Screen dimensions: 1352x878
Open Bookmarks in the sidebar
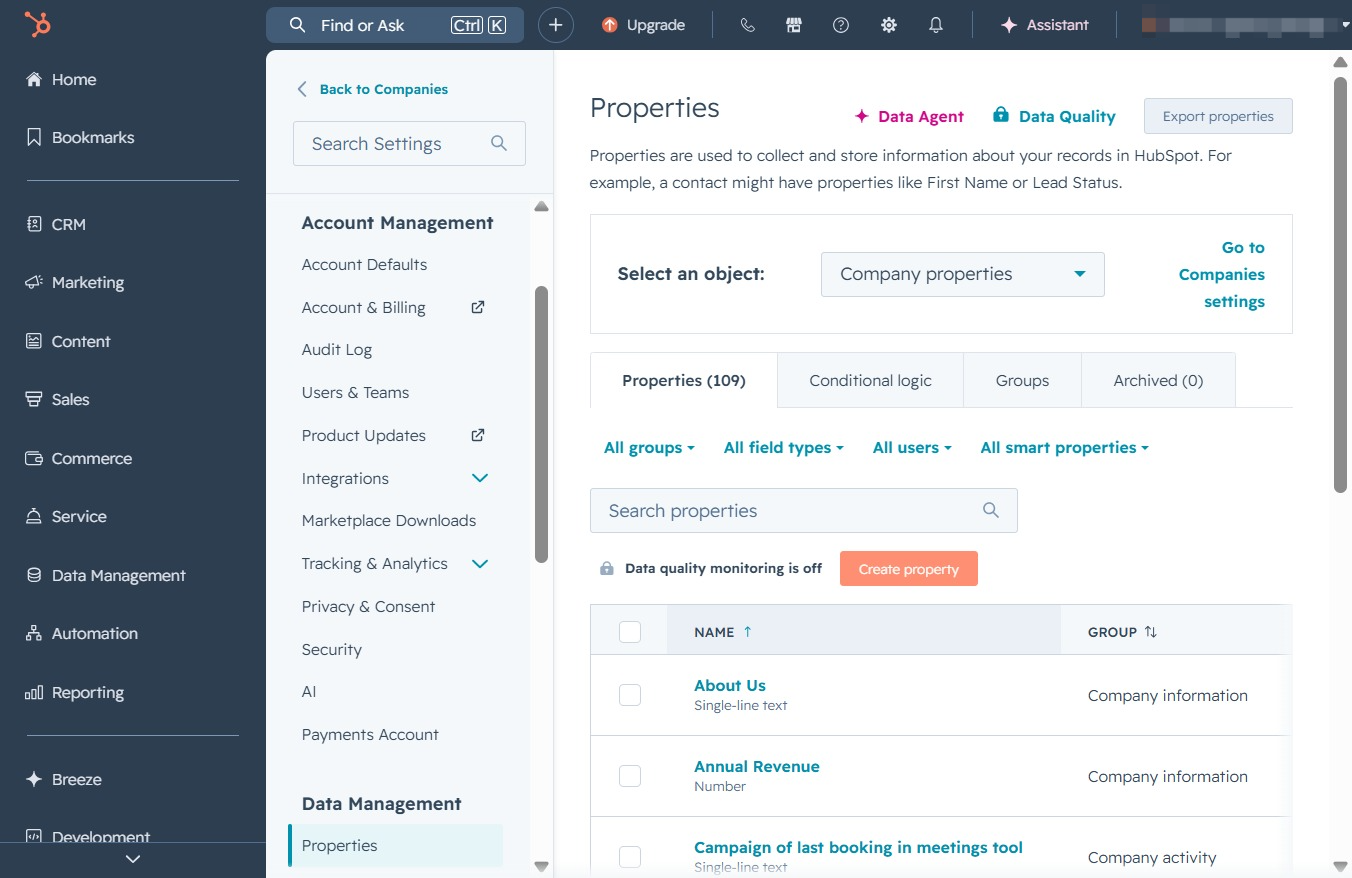[80, 137]
